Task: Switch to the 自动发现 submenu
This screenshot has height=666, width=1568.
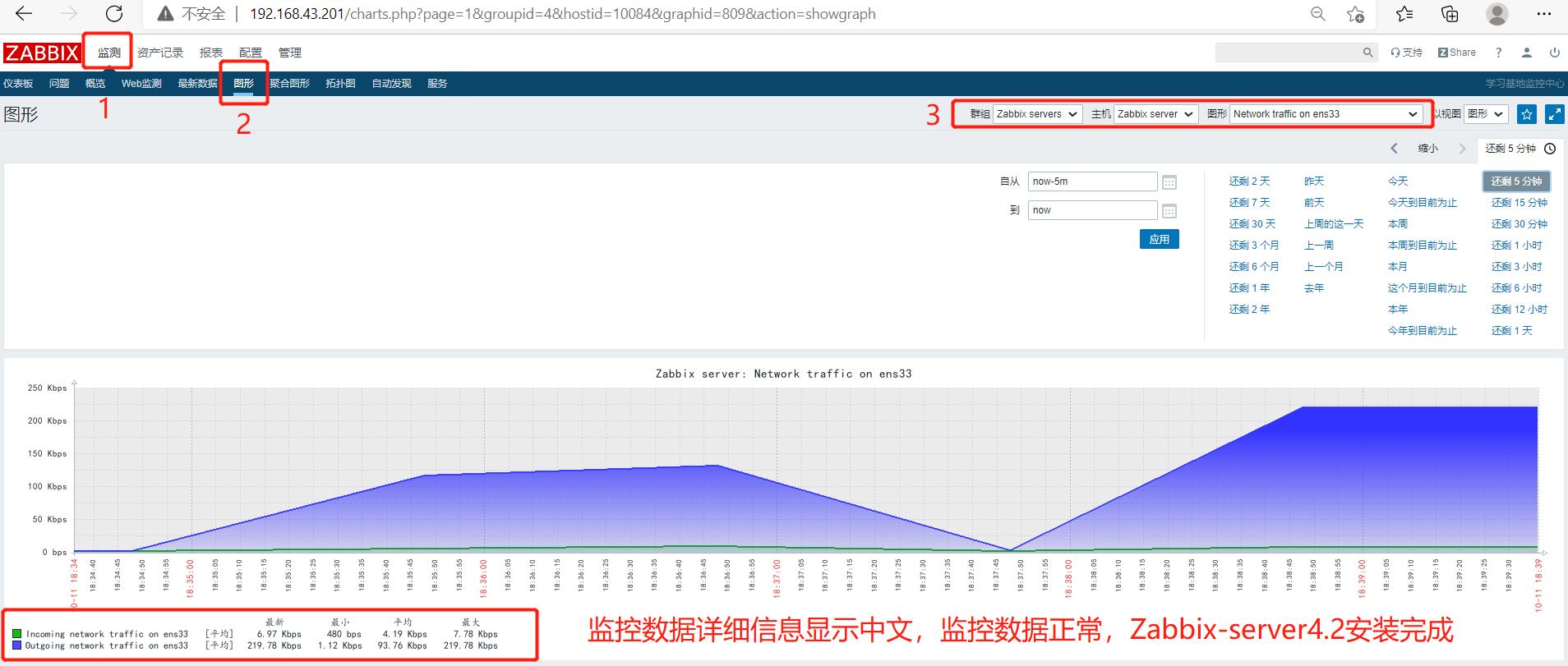Action: click(x=391, y=84)
